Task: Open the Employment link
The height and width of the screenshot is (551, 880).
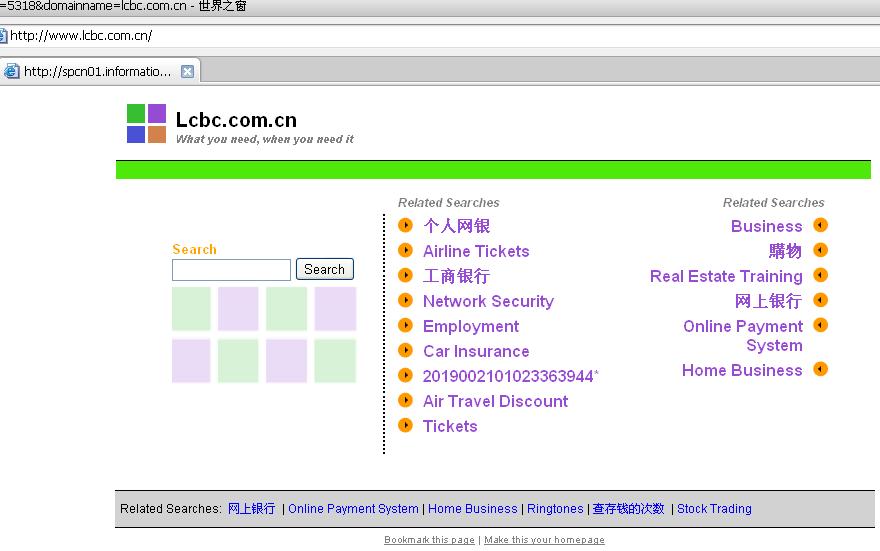Action: (x=471, y=327)
